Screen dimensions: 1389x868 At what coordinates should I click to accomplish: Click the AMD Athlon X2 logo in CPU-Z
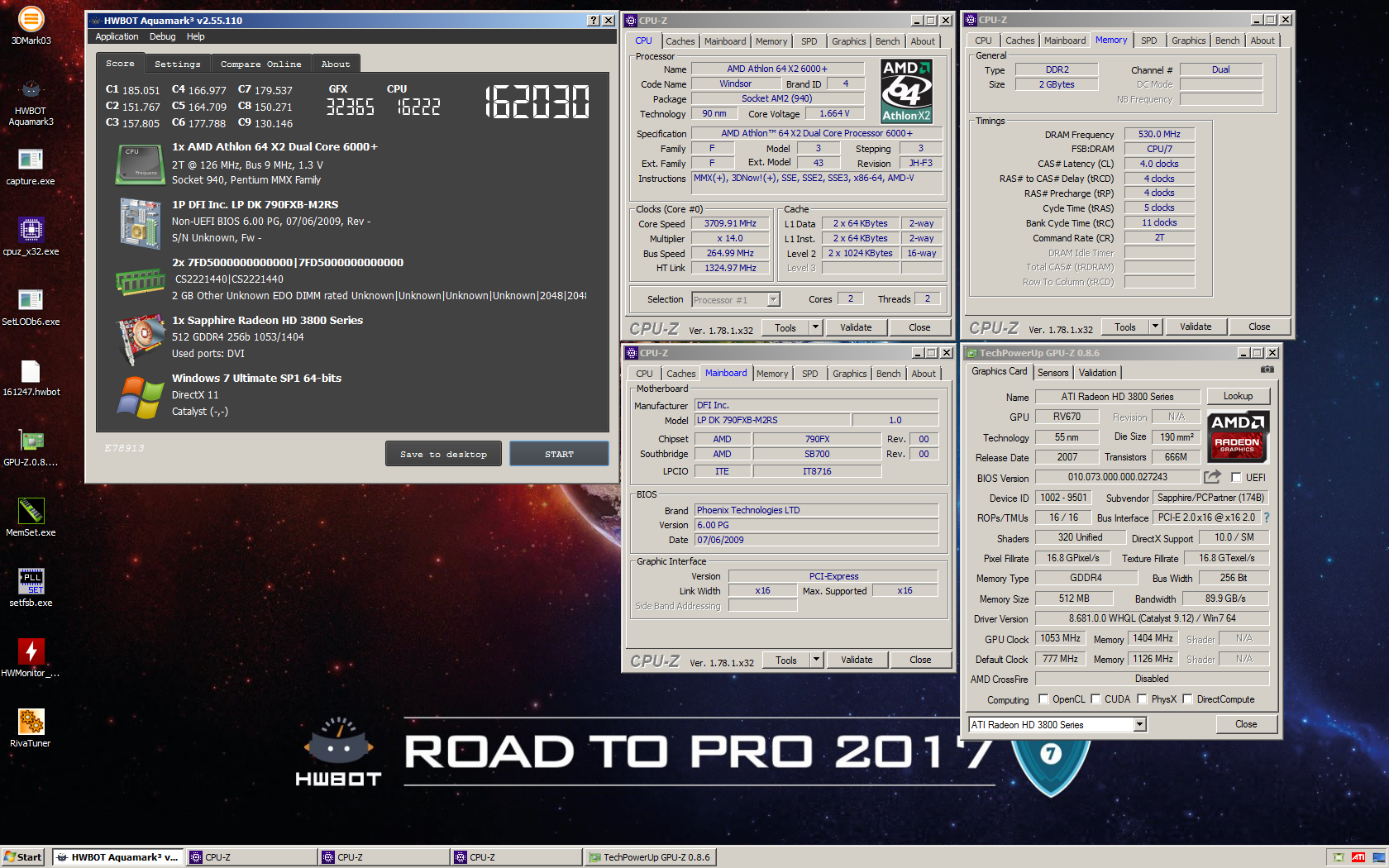[906, 91]
